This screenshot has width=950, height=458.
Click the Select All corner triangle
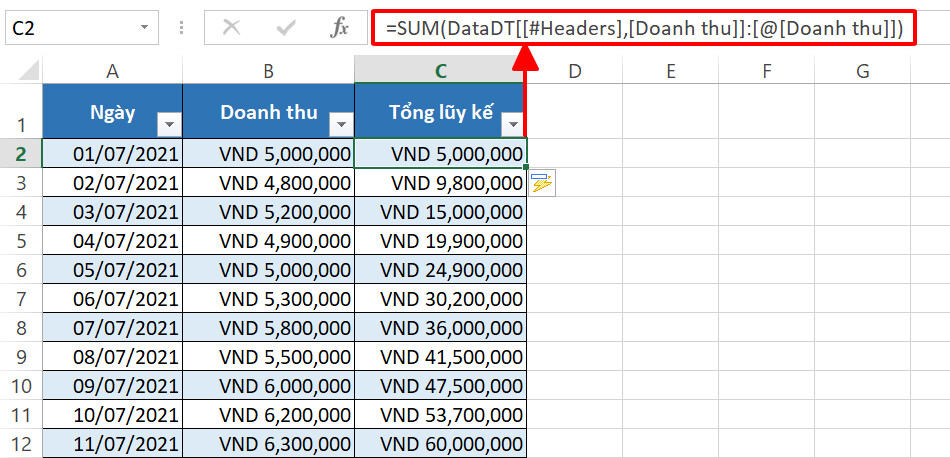click(x=30, y=71)
